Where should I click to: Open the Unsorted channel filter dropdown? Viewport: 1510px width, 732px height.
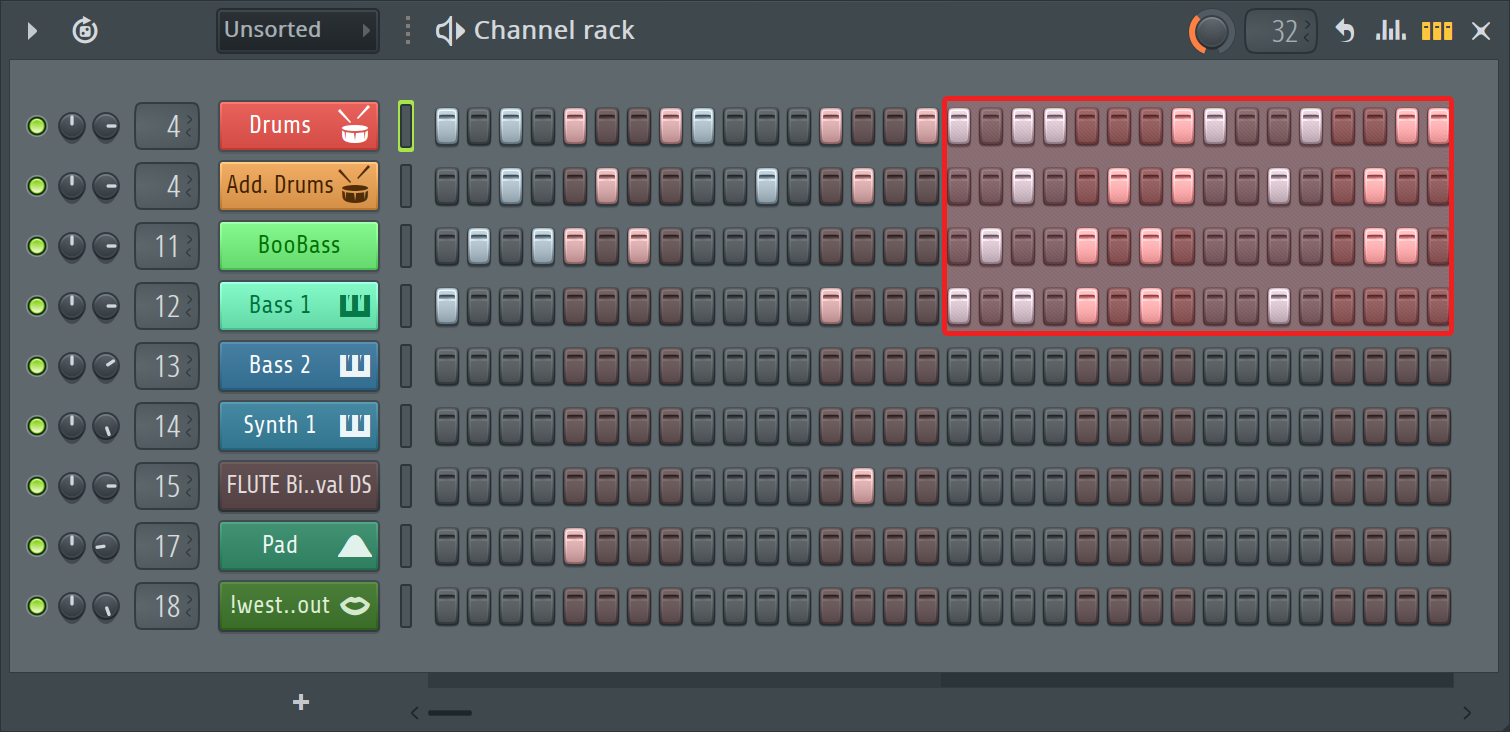pos(298,30)
